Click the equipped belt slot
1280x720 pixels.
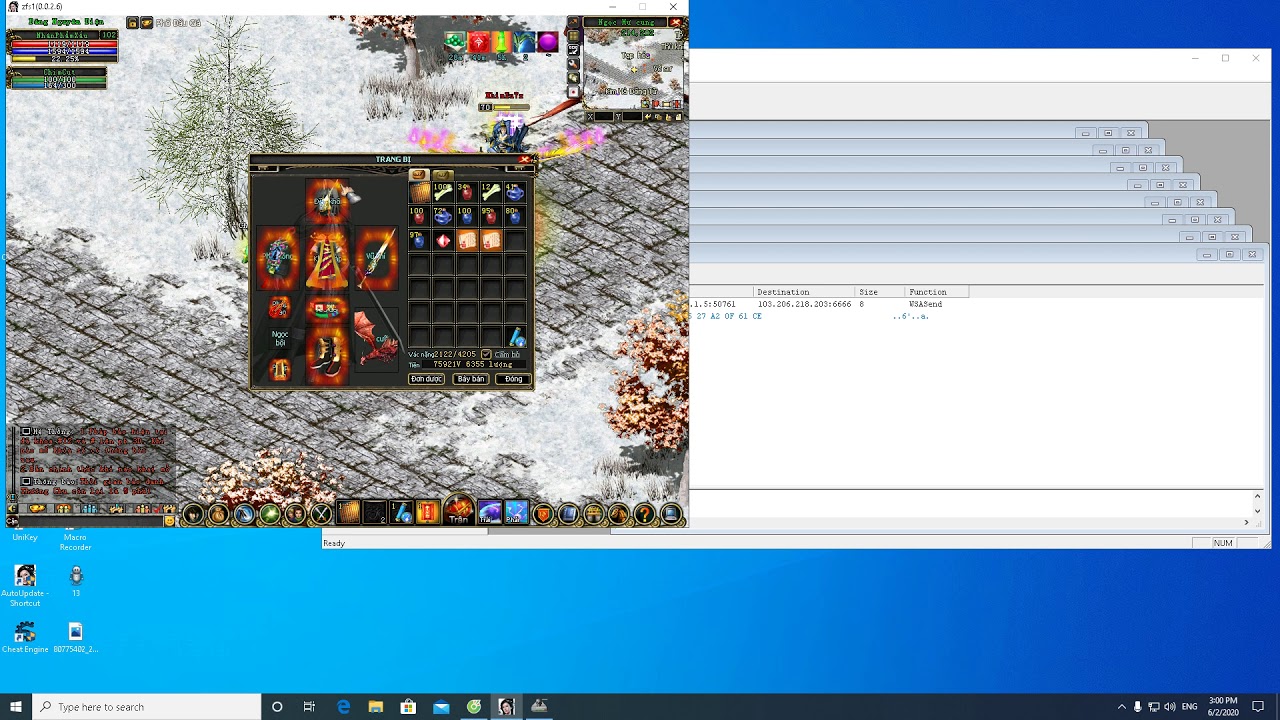tap(327, 310)
